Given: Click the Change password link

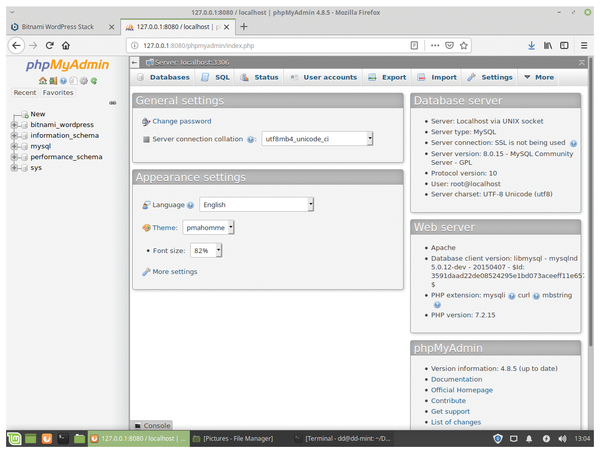Looking at the screenshot, I should (x=181, y=121).
